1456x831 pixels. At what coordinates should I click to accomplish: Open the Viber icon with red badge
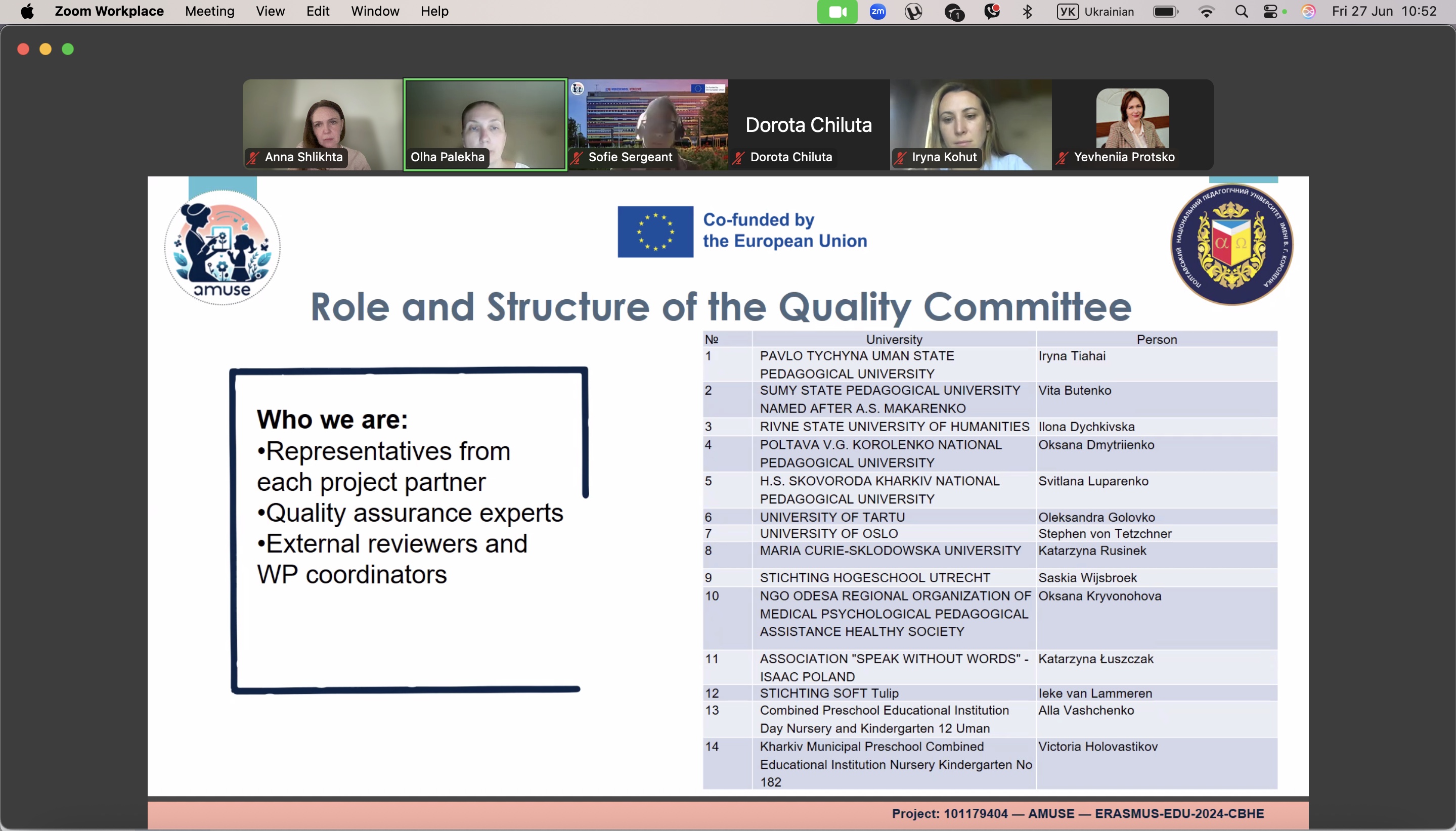coord(992,12)
